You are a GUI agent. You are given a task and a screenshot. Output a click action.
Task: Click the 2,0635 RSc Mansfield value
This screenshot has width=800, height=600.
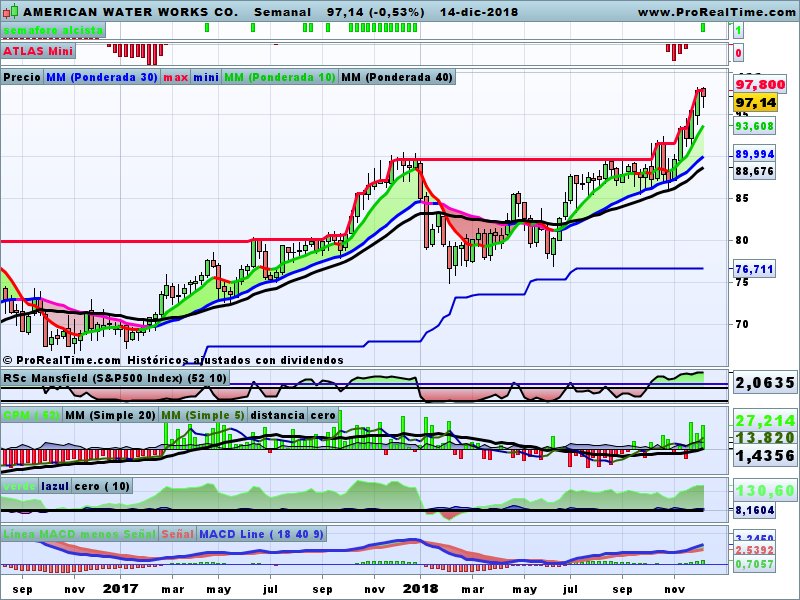click(765, 383)
